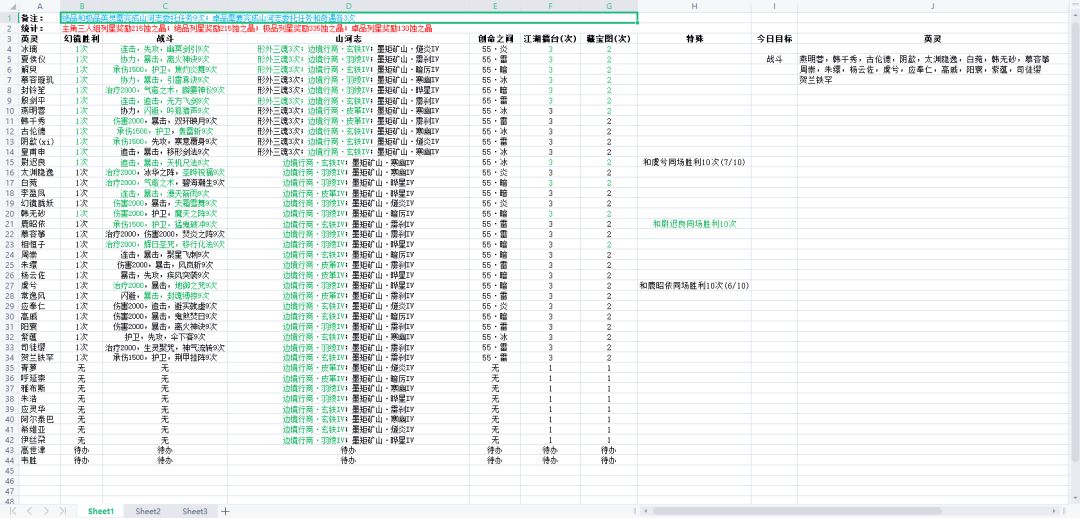Click 无 in column E of row 35

pyautogui.click(x=495, y=368)
